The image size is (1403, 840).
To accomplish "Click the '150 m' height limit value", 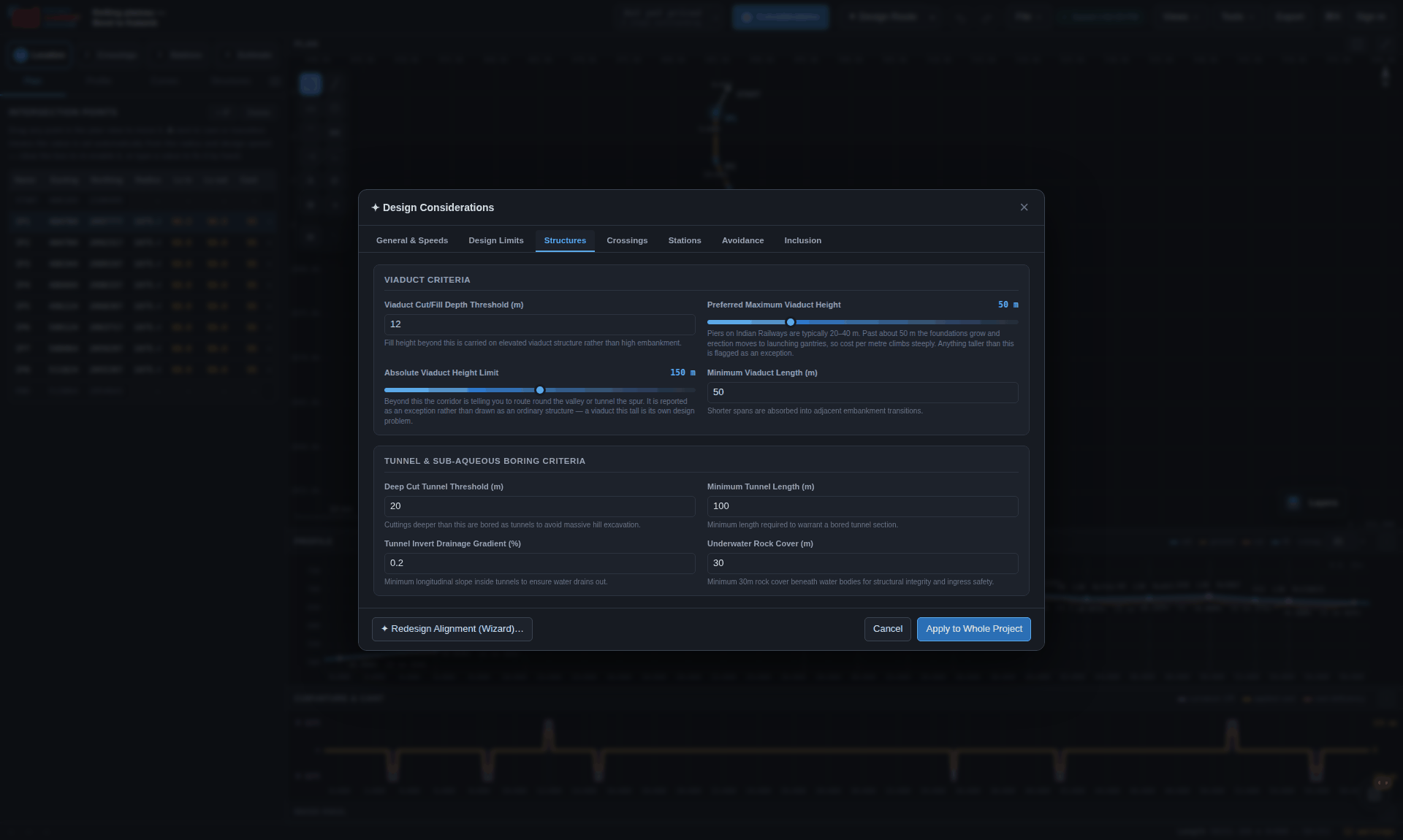I will pyautogui.click(x=683, y=373).
